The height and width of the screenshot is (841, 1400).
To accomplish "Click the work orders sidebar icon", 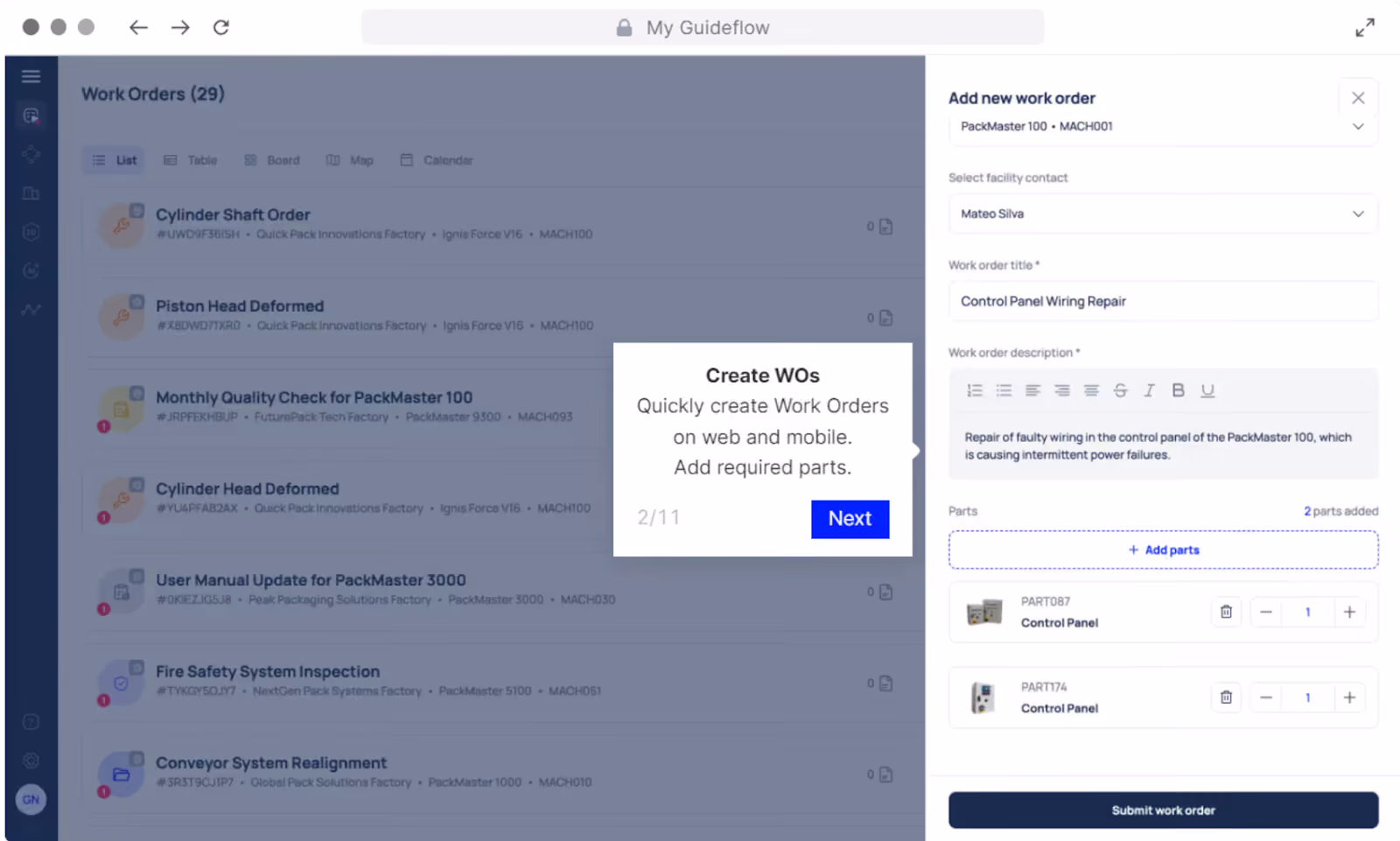I will tap(31, 116).
